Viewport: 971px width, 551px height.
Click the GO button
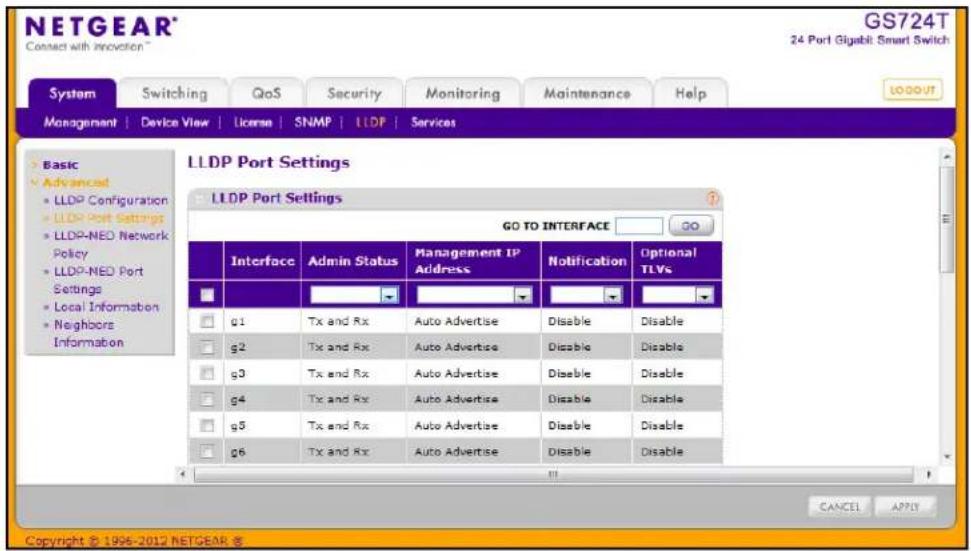coord(690,226)
